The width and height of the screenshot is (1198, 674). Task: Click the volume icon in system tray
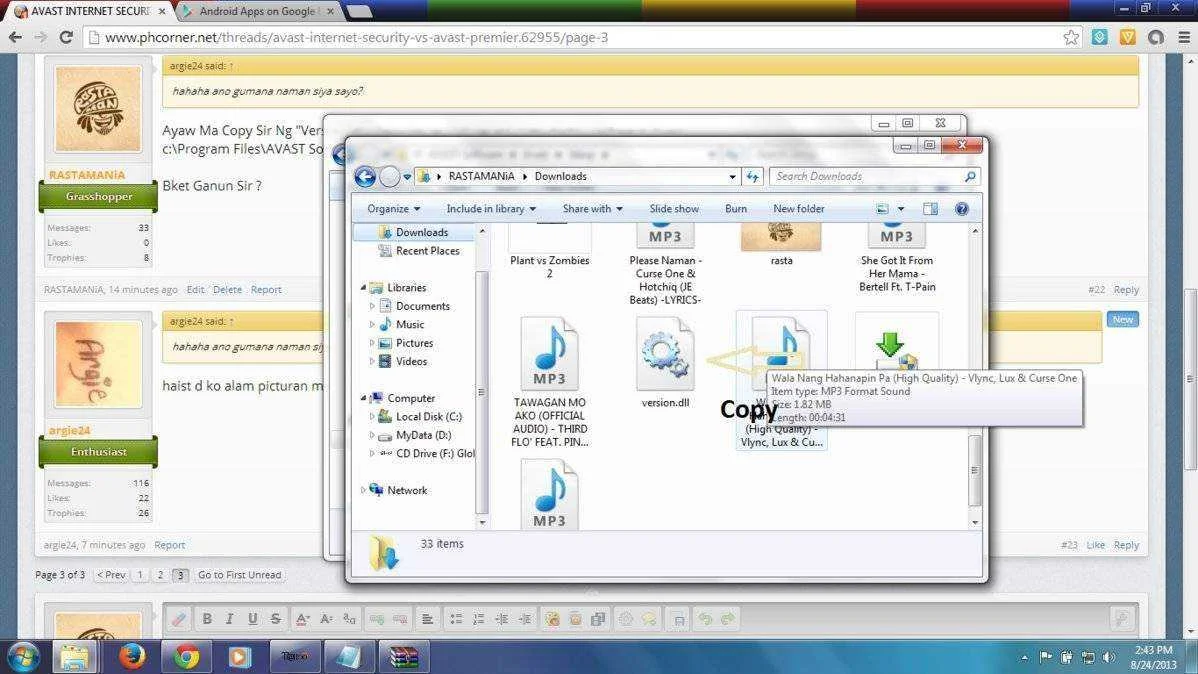coord(1109,656)
